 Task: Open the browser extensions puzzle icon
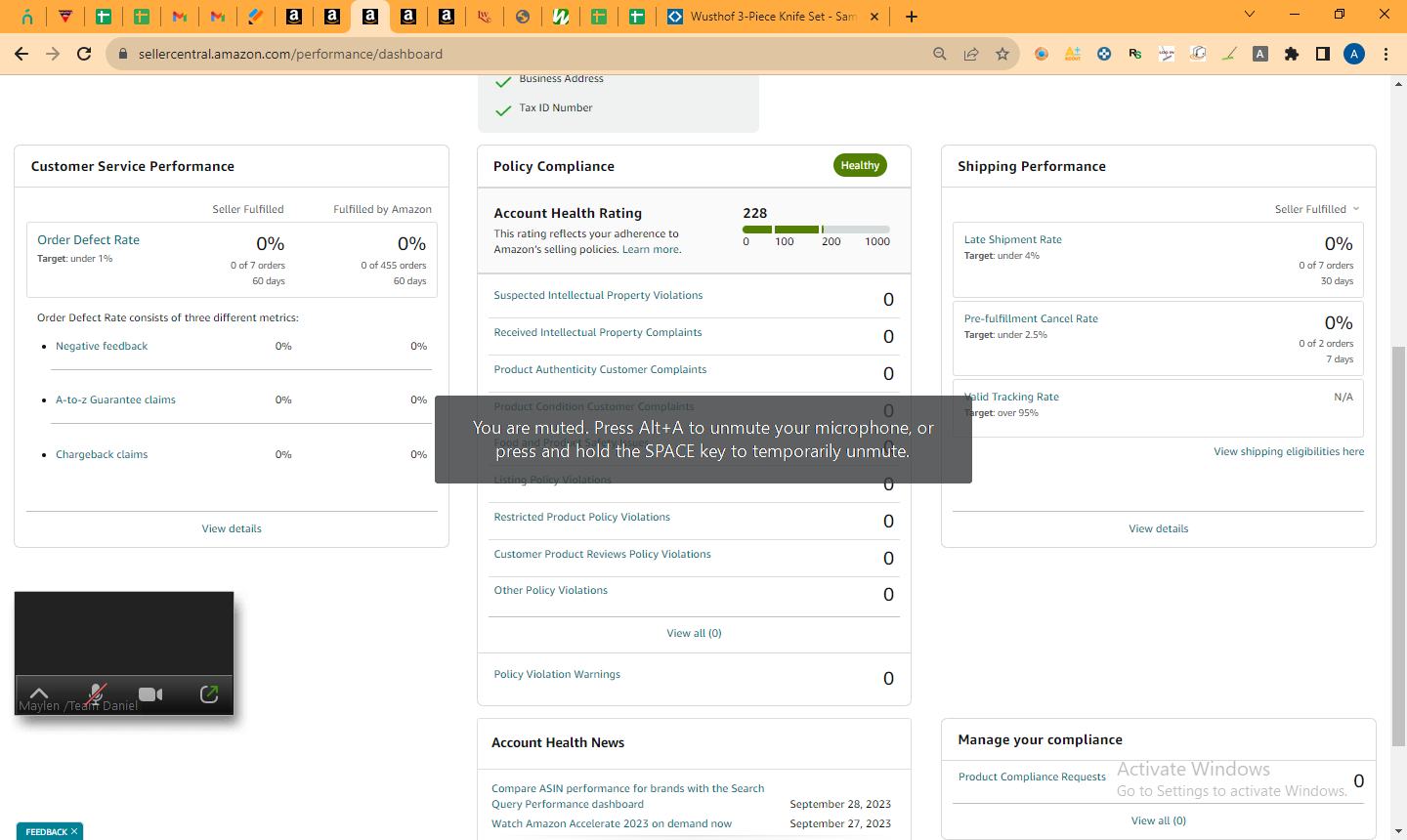click(x=1292, y=54)
